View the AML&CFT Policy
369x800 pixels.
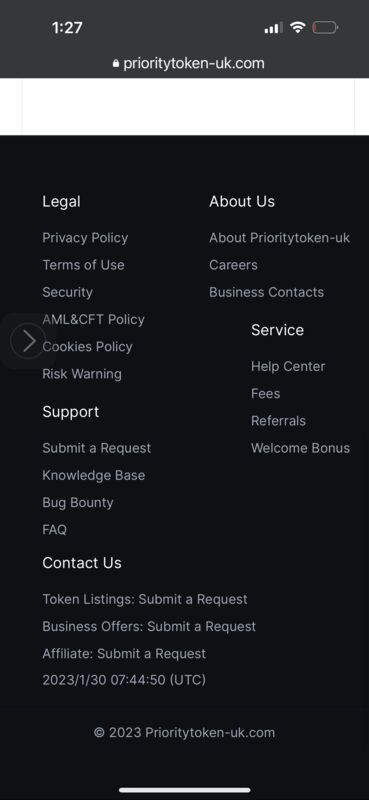[x=93, y=319]
